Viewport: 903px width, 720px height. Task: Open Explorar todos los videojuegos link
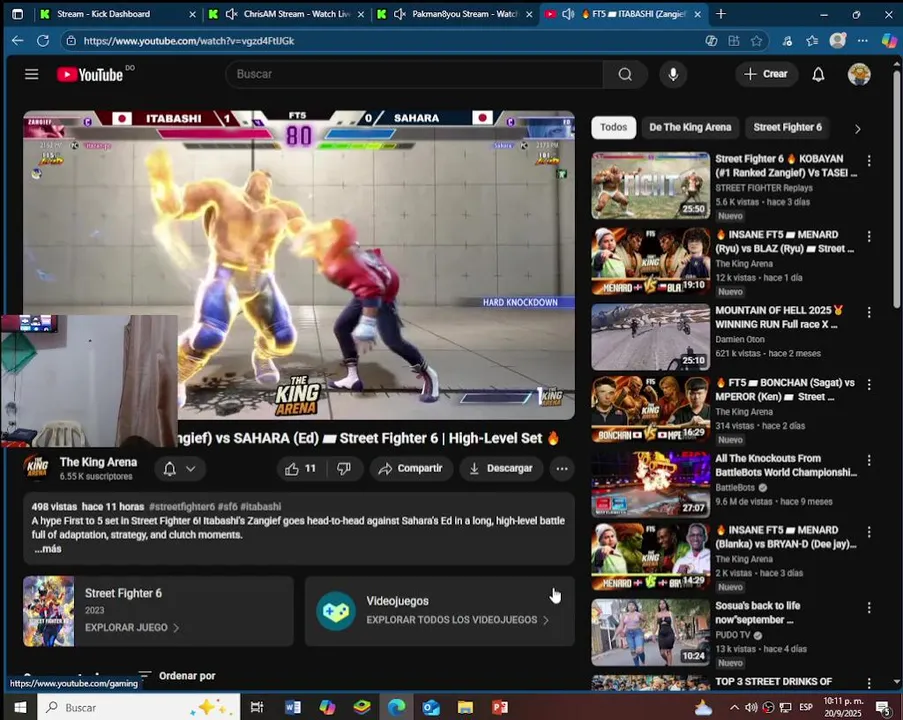point(457,620)
